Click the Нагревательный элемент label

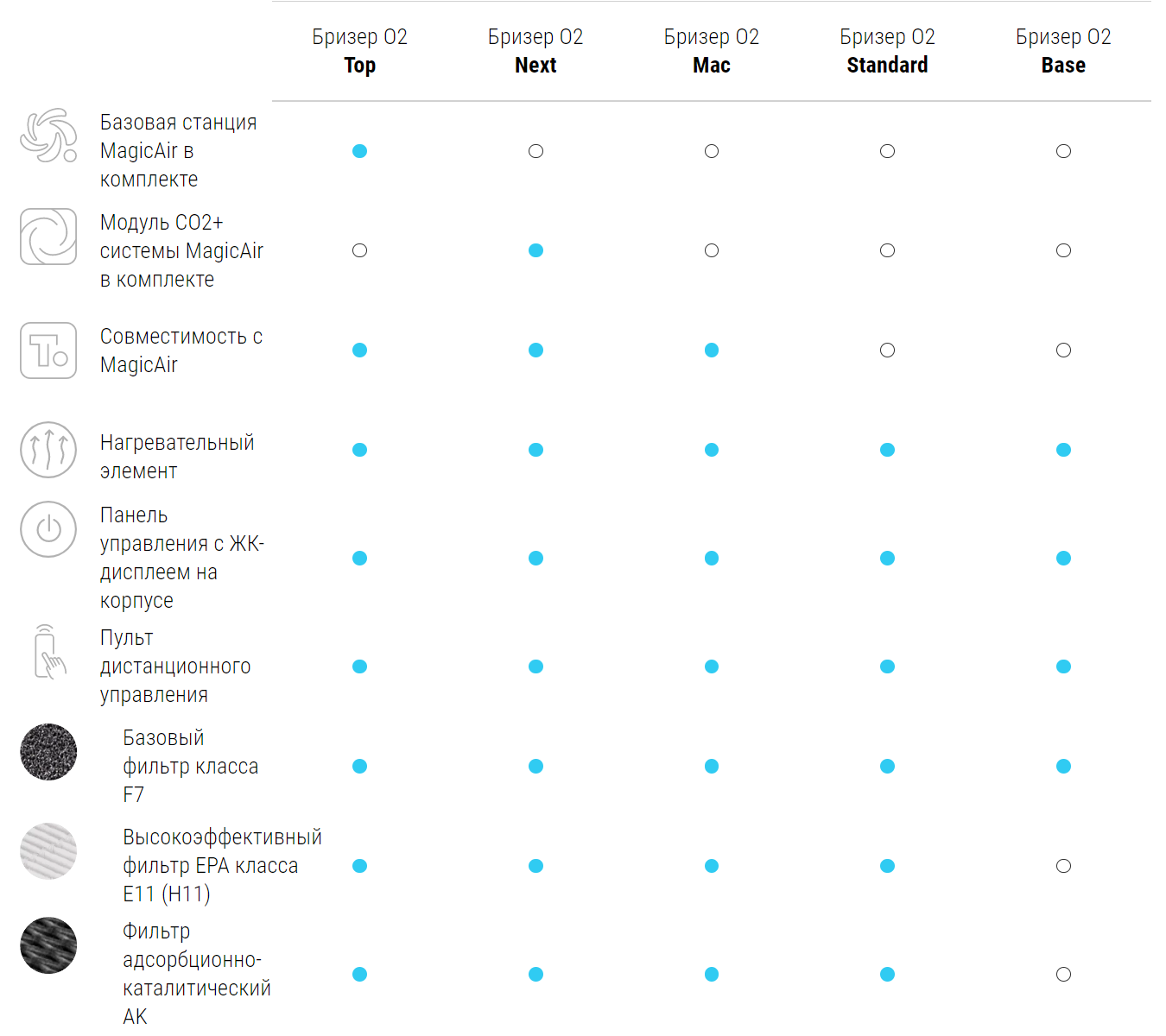pyautogui.click(x=177, y=457)
